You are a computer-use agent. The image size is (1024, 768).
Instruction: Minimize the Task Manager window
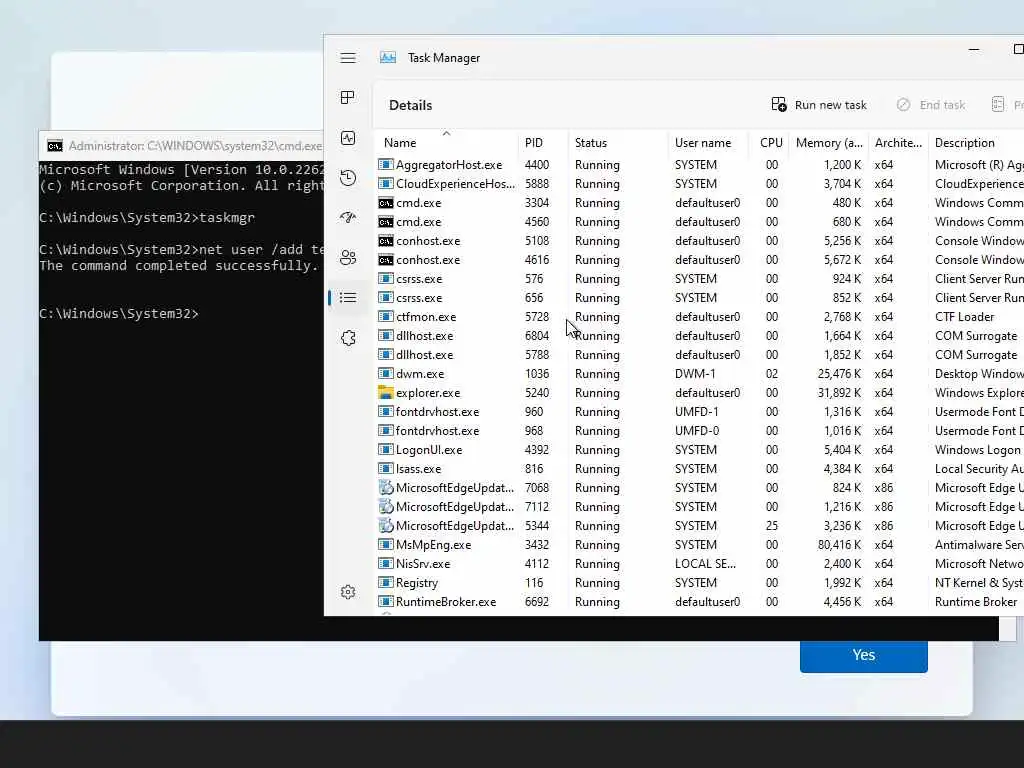click(974, 49)
